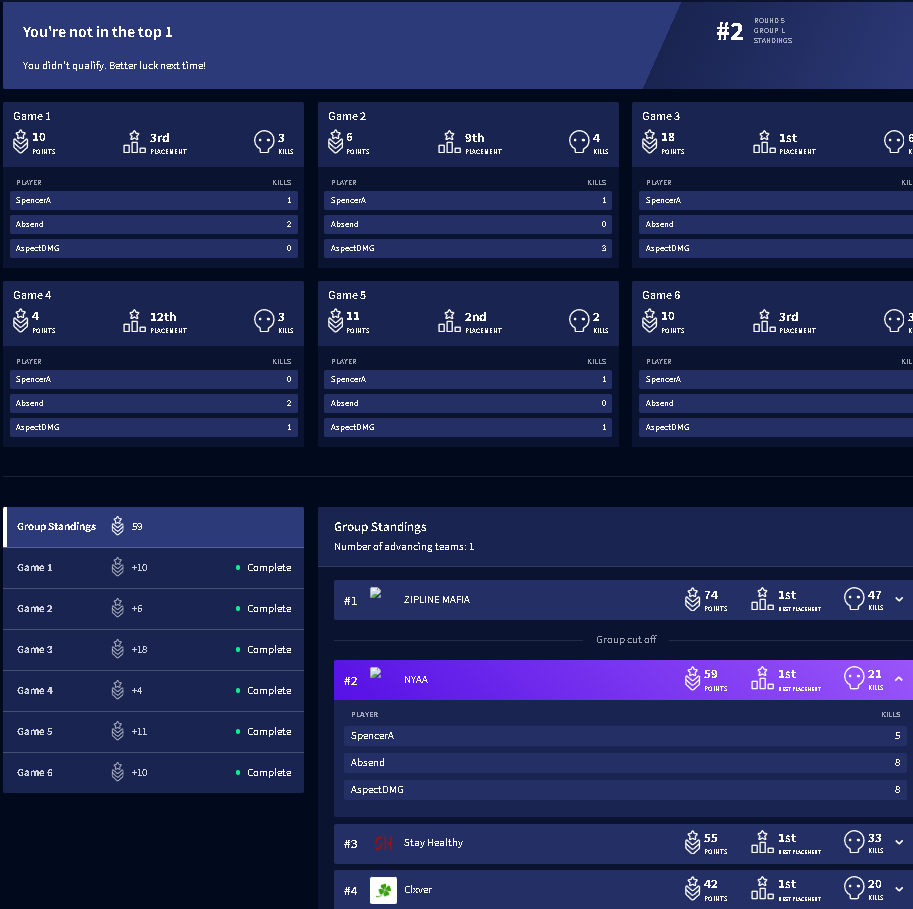Click Game 2 points medal icon
The image size is (913, 909).
[x=335, y=142]
